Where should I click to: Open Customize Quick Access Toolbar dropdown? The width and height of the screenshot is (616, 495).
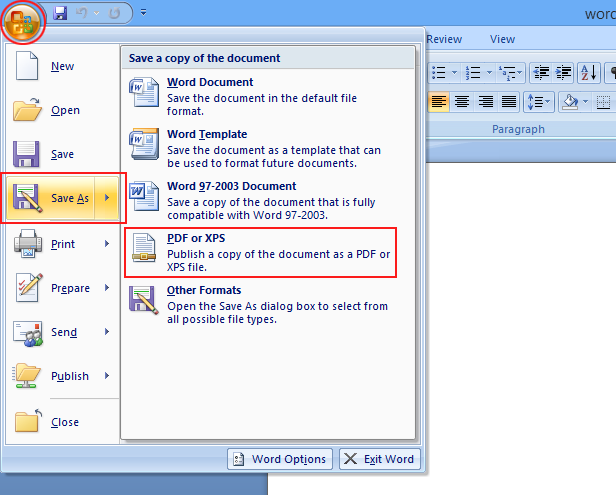[143, 13]
